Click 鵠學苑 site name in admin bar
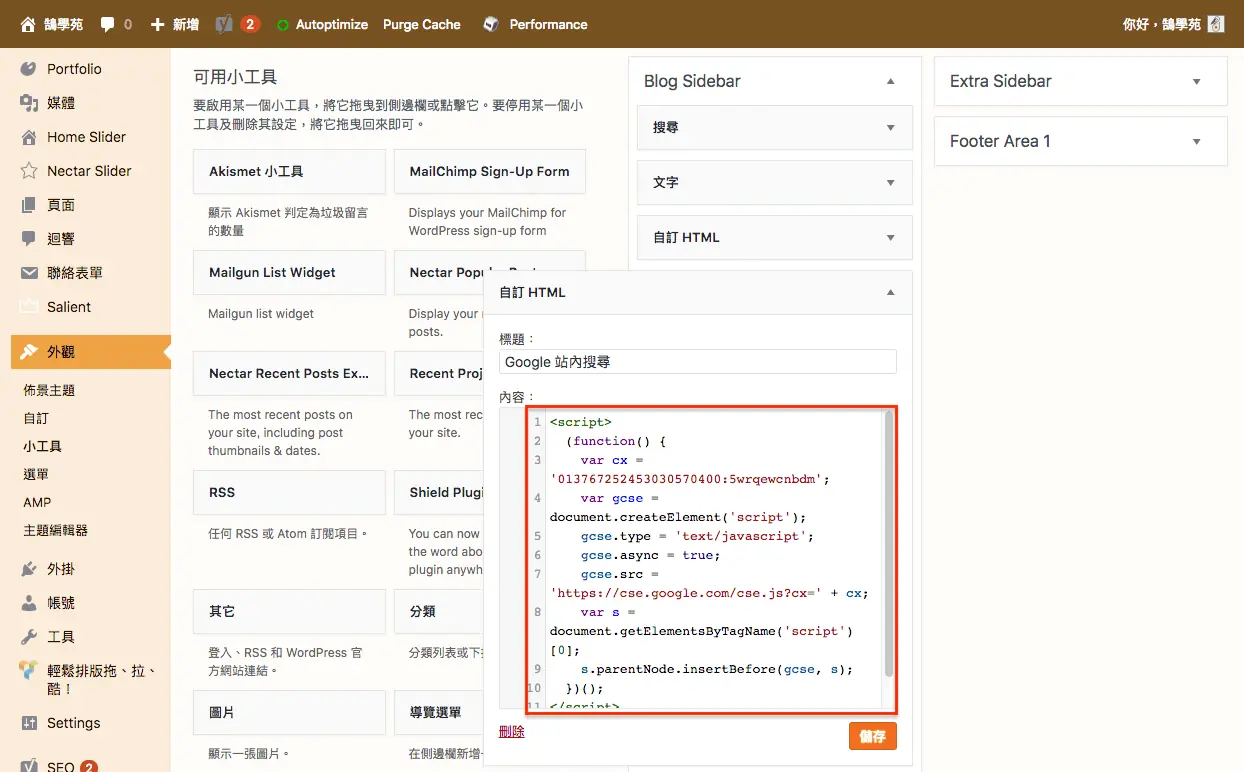The width and height of the screenshot is (1244, 772). tap(63, 24)
